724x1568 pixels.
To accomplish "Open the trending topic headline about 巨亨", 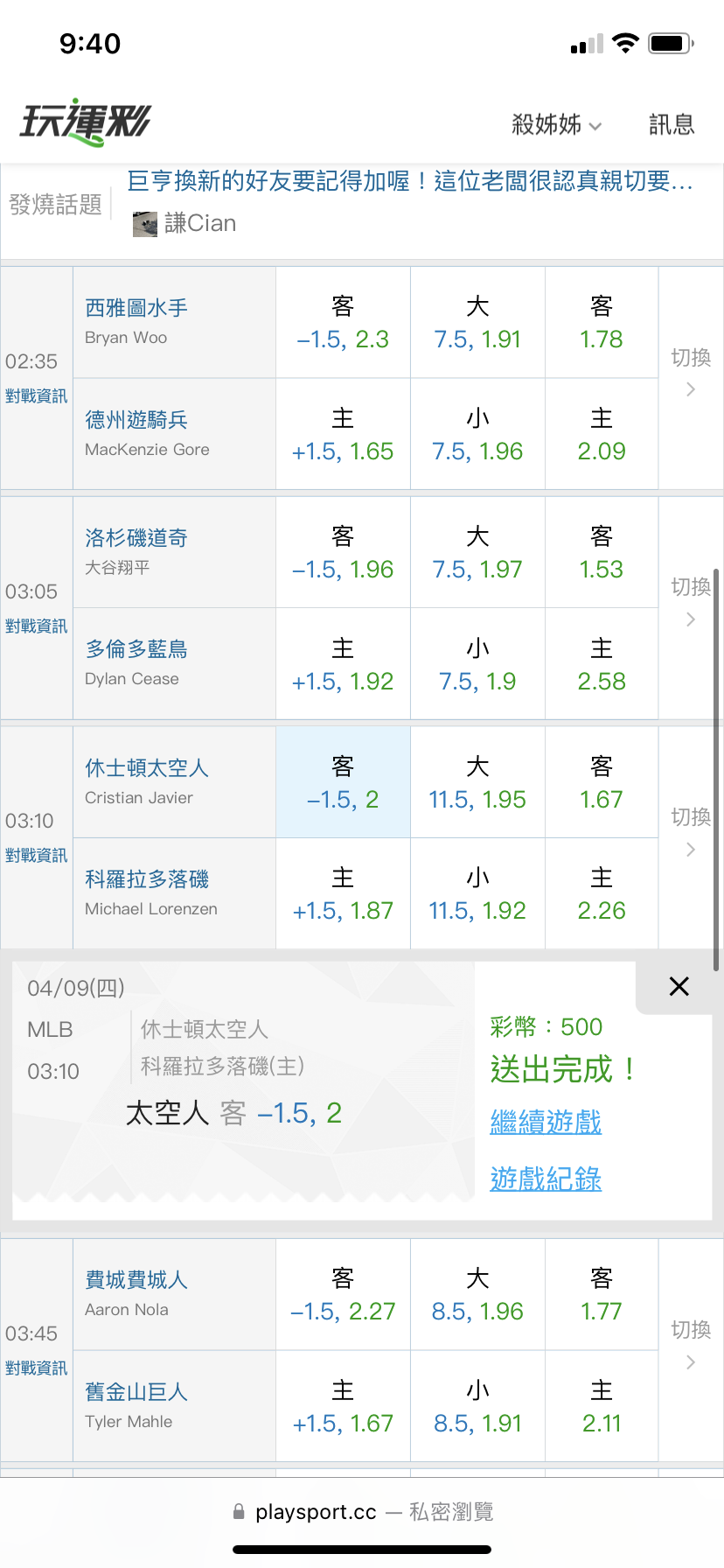I will 409,181.
